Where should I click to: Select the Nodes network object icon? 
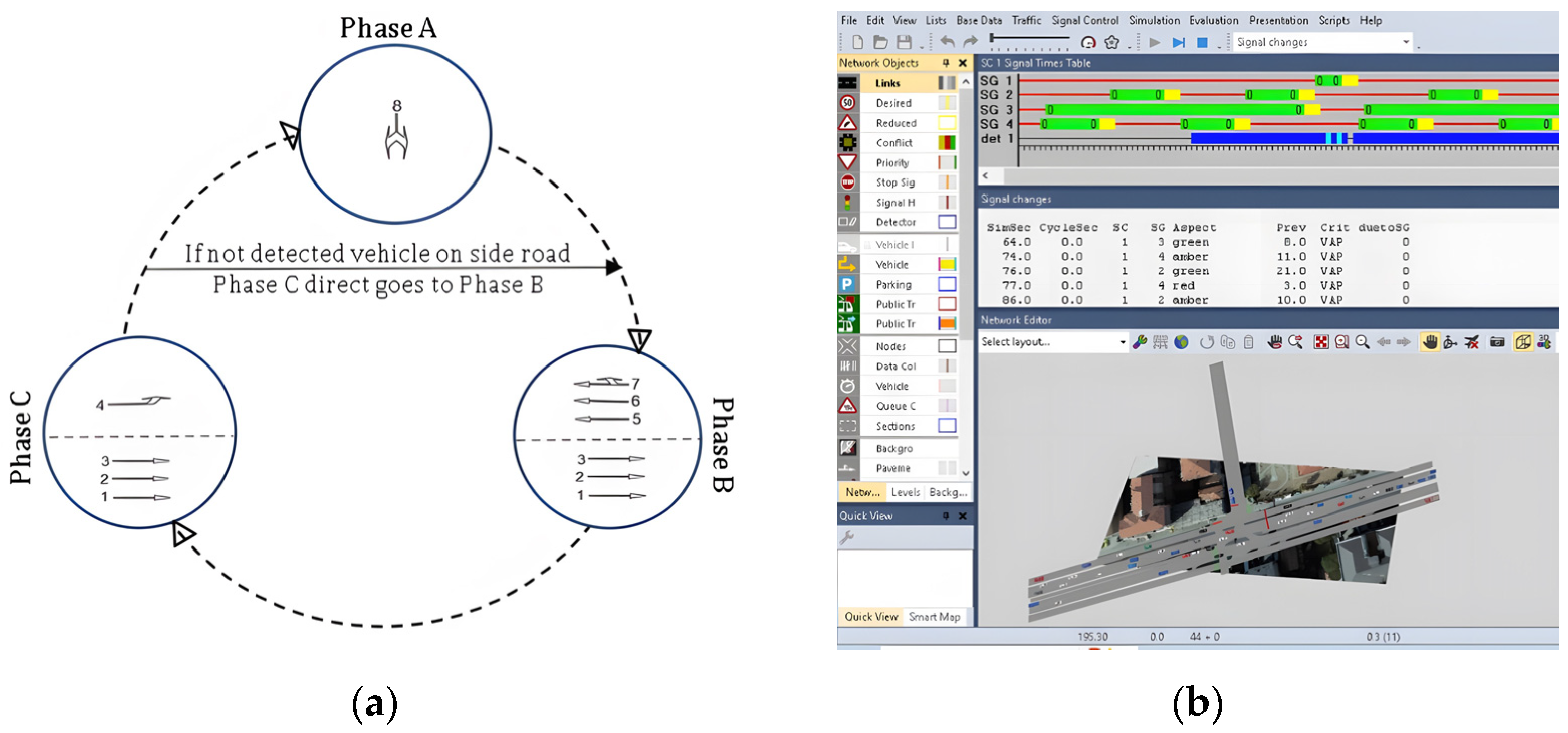click(x=847, y=346)
